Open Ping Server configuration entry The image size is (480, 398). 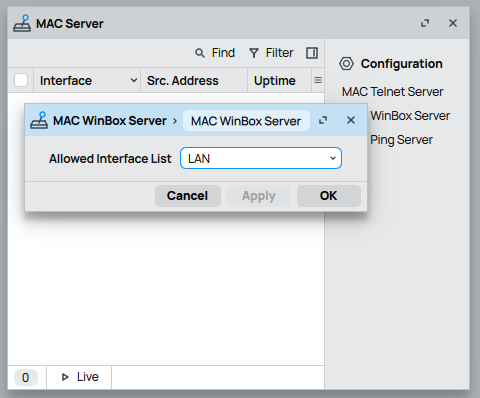(x=401, y=140)
